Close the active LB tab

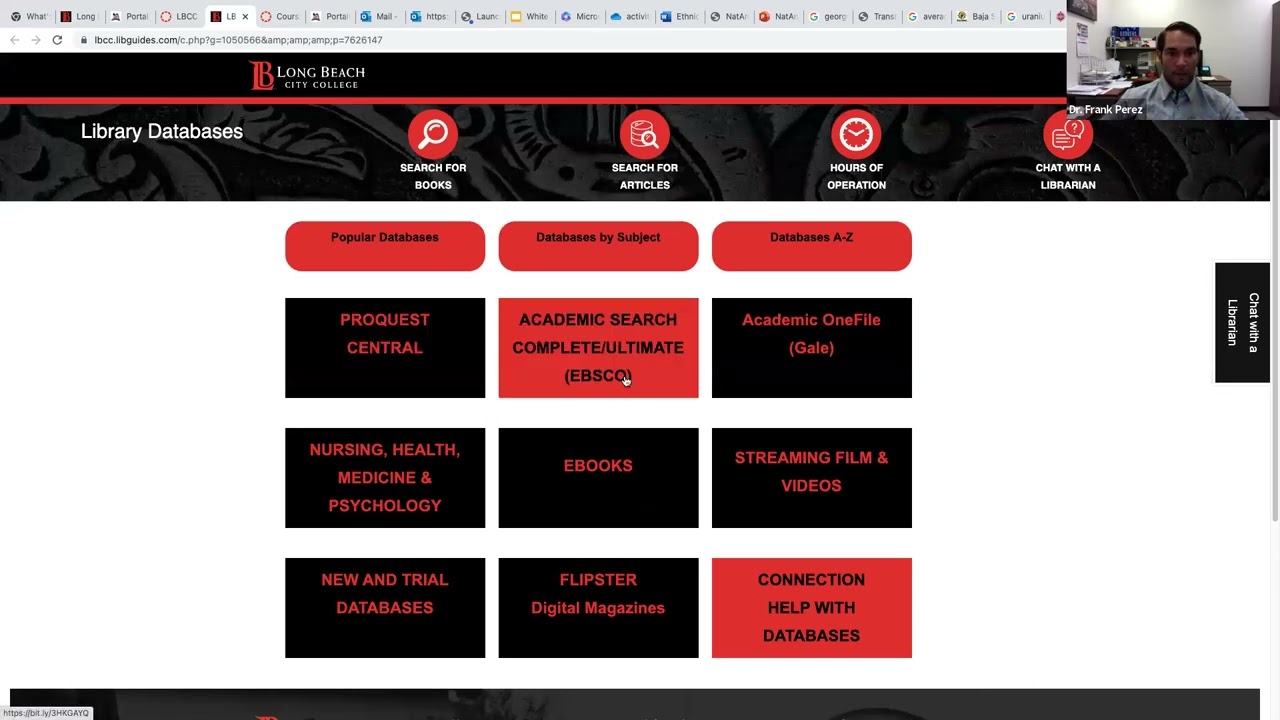(245, 16)
